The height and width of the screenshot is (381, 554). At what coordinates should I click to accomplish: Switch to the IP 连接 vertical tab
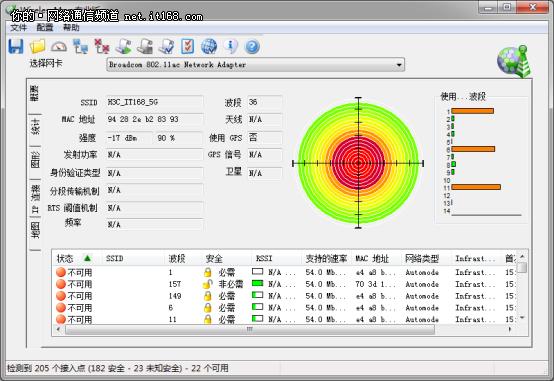click(35, 199)
